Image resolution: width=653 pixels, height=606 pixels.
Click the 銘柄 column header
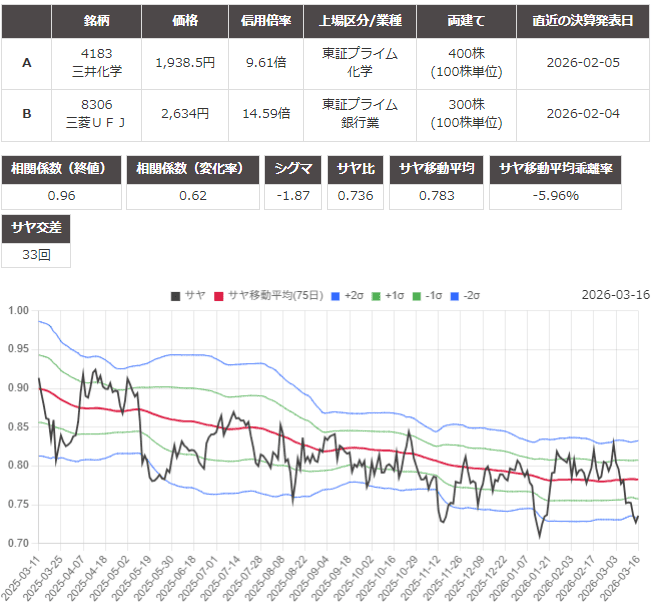96,20
